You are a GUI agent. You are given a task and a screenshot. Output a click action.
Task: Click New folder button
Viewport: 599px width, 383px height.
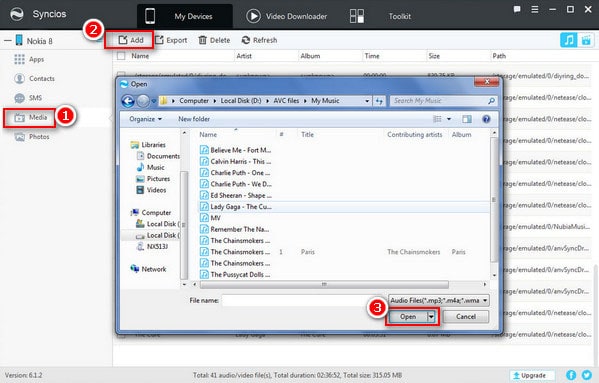pos(194,119)
